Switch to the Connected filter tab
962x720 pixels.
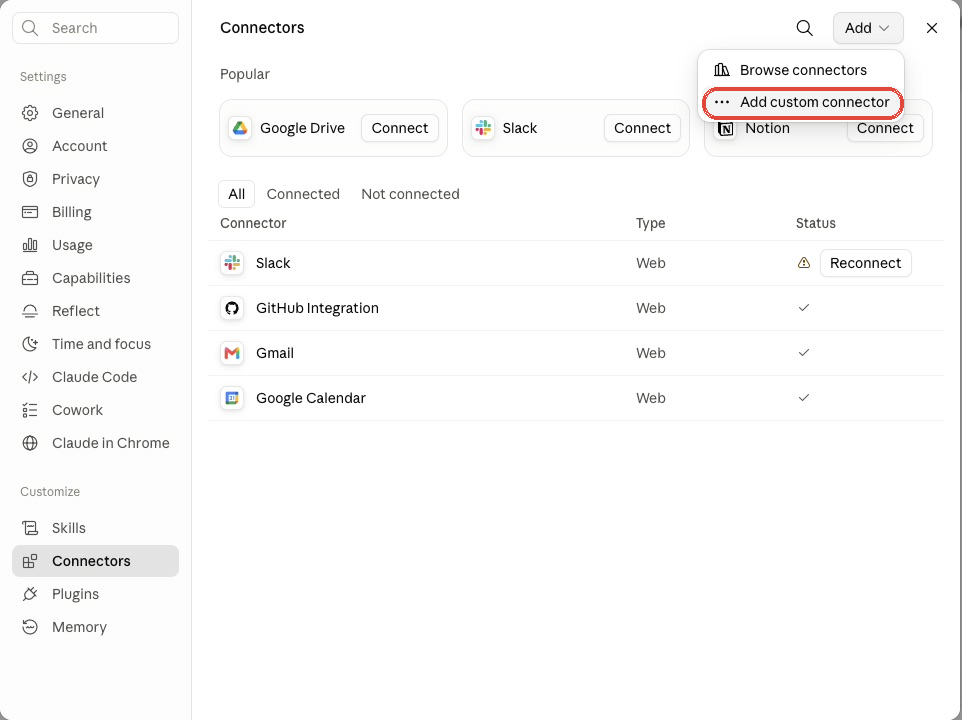(303, 194)
